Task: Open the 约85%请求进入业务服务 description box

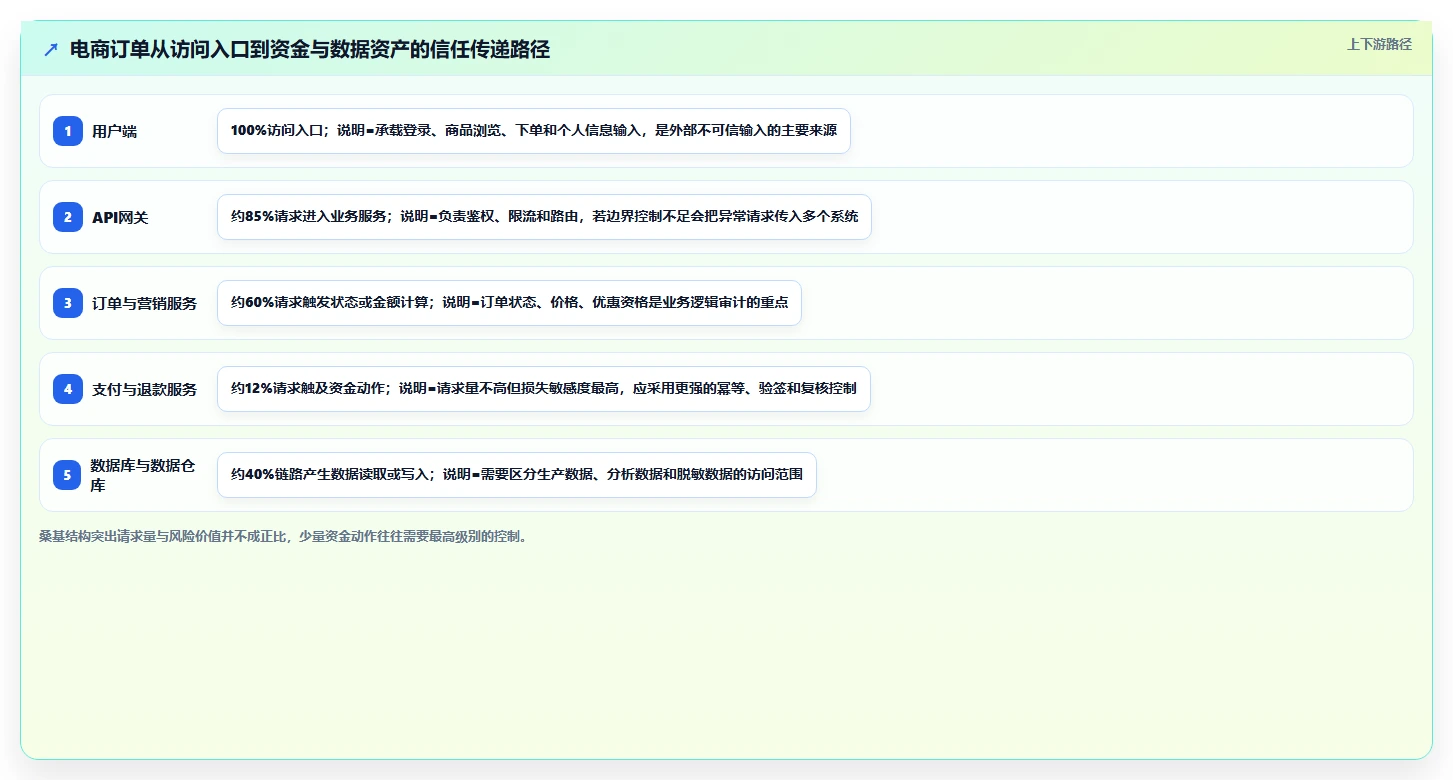Action: [544, 217]
